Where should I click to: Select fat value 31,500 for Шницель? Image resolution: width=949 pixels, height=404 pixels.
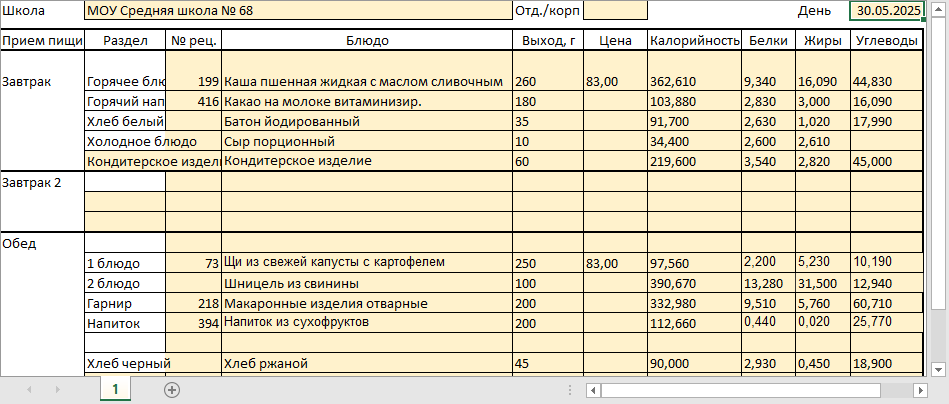[823, 283]
